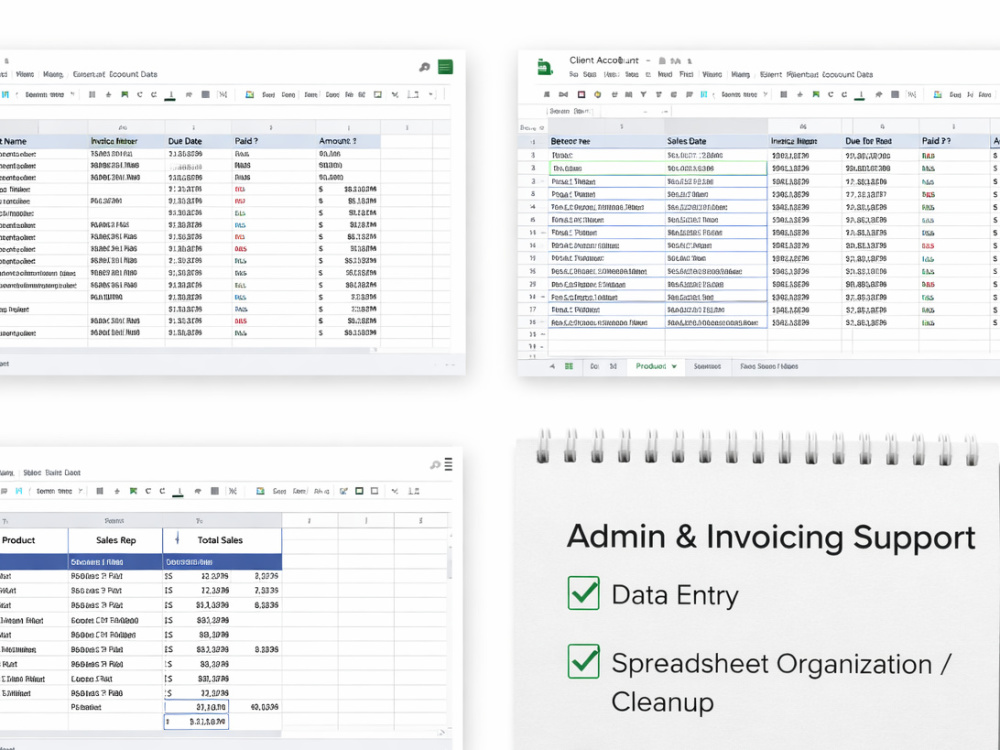Click the green Sheets icon in invoice spreadsheet
The width and height of the screenshot is (1000, 750).
point(445,67)
